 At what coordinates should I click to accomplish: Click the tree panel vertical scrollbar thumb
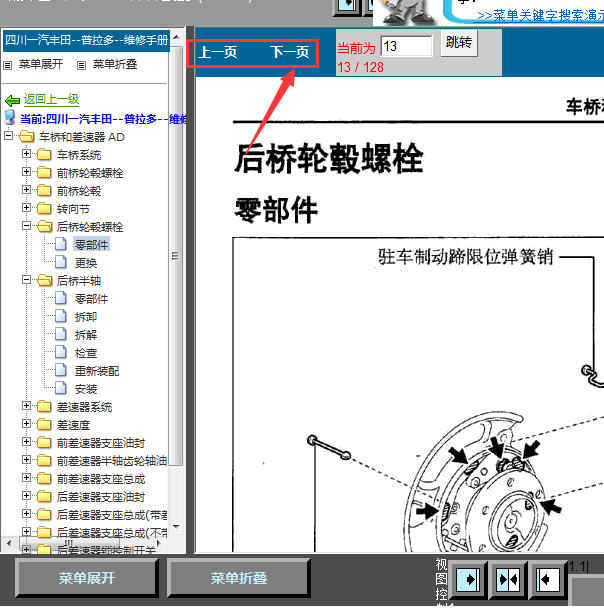pyautogui.click(x=176, y=256)
